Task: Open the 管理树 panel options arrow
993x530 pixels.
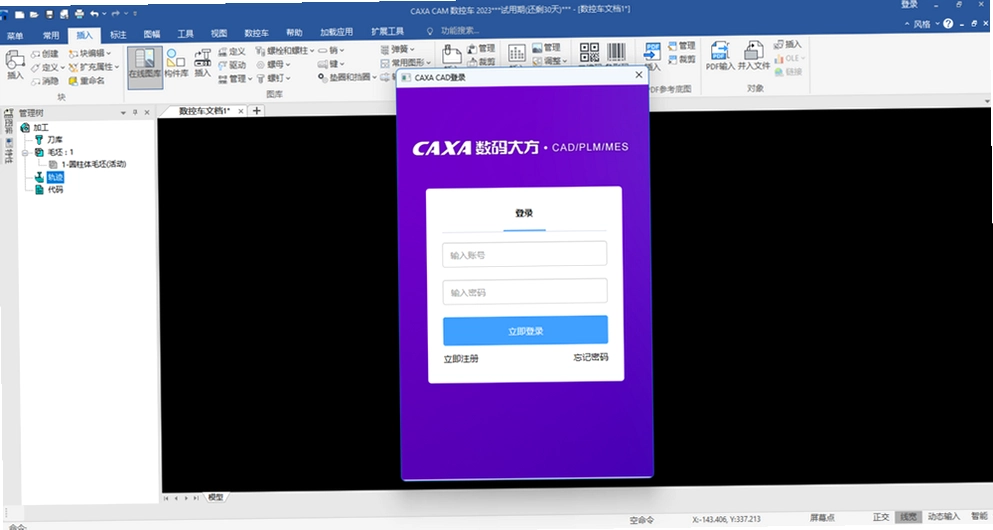Action: coord(123,113)
